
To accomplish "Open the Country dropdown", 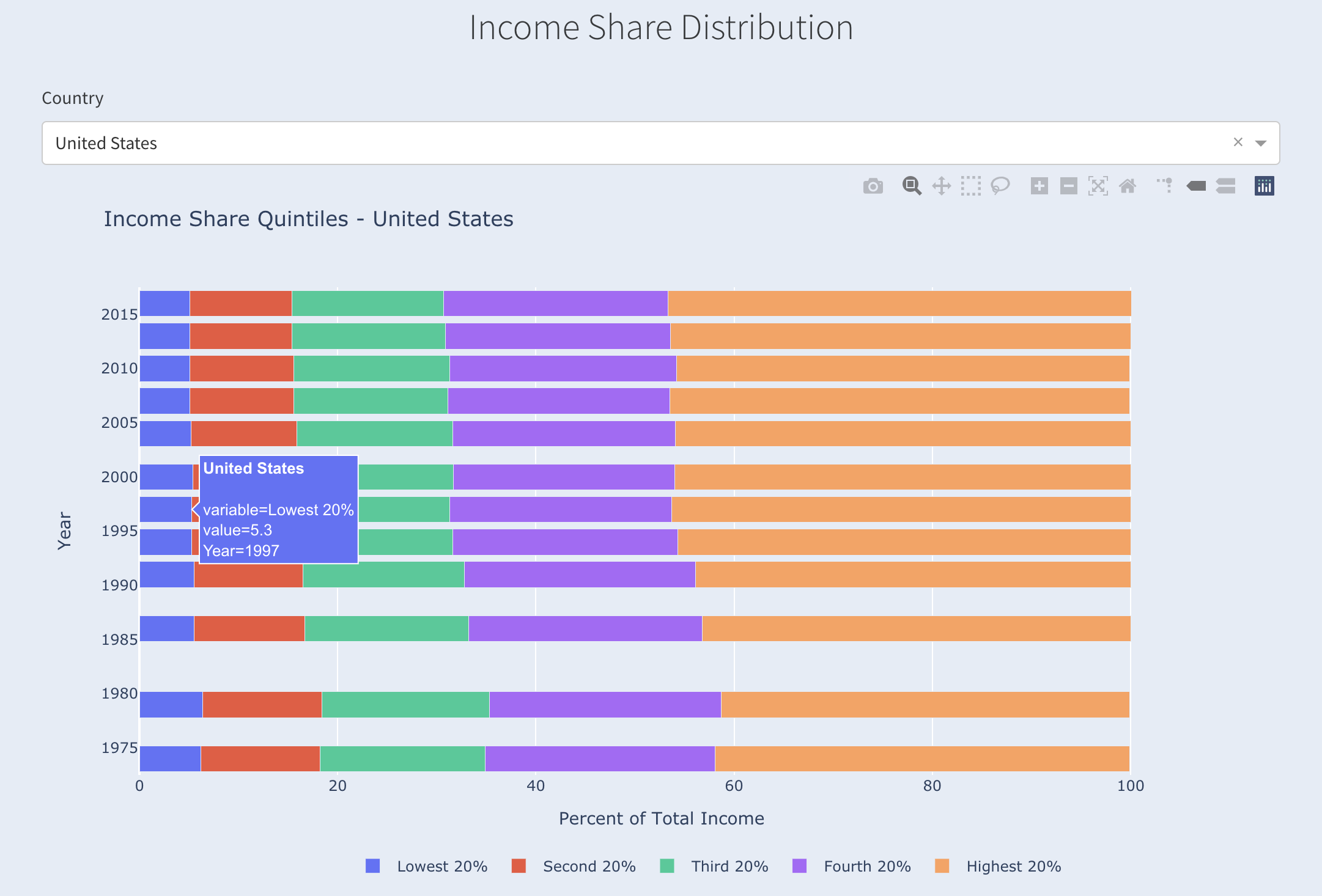I will click(x=1260, y=142).
